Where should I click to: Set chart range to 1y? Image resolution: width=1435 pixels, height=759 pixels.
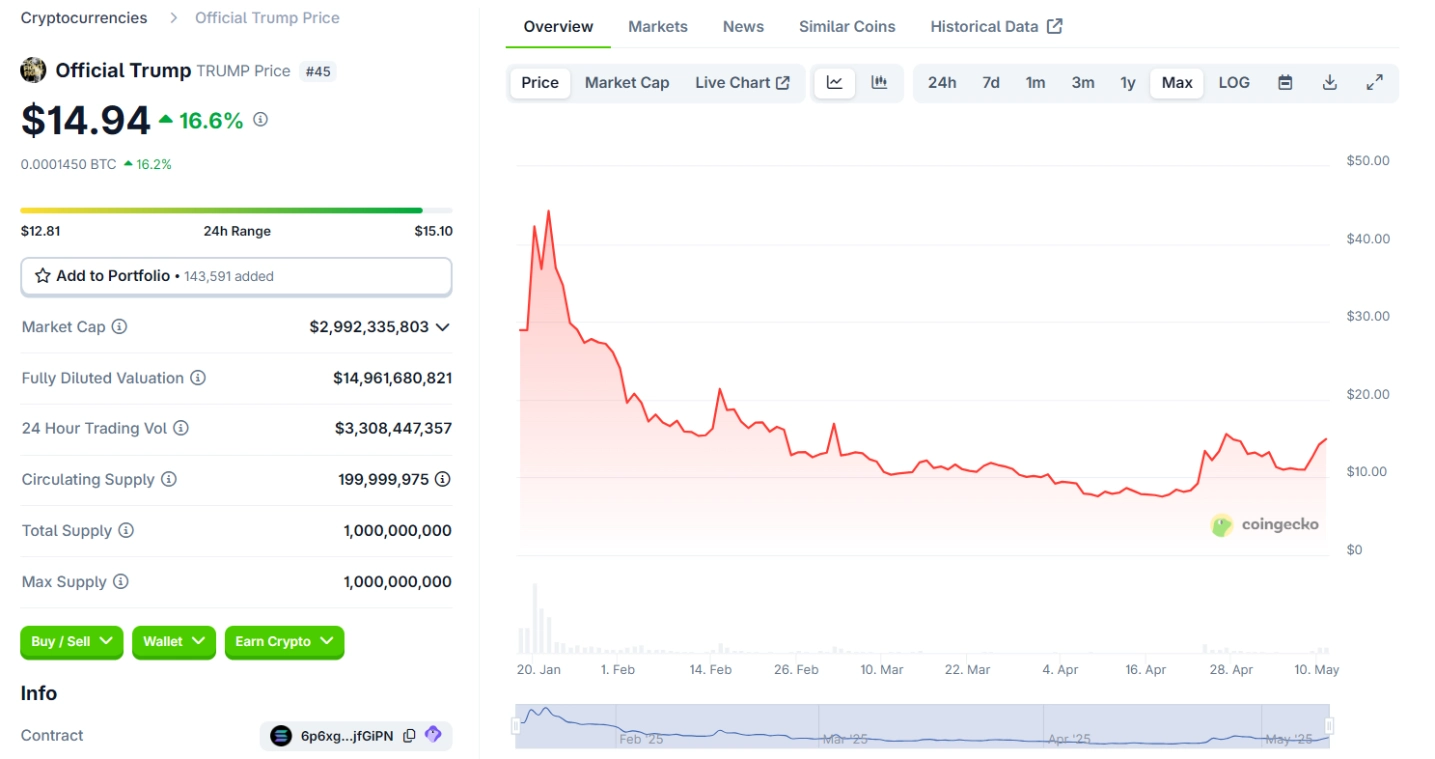click(x=1128, y=83)
